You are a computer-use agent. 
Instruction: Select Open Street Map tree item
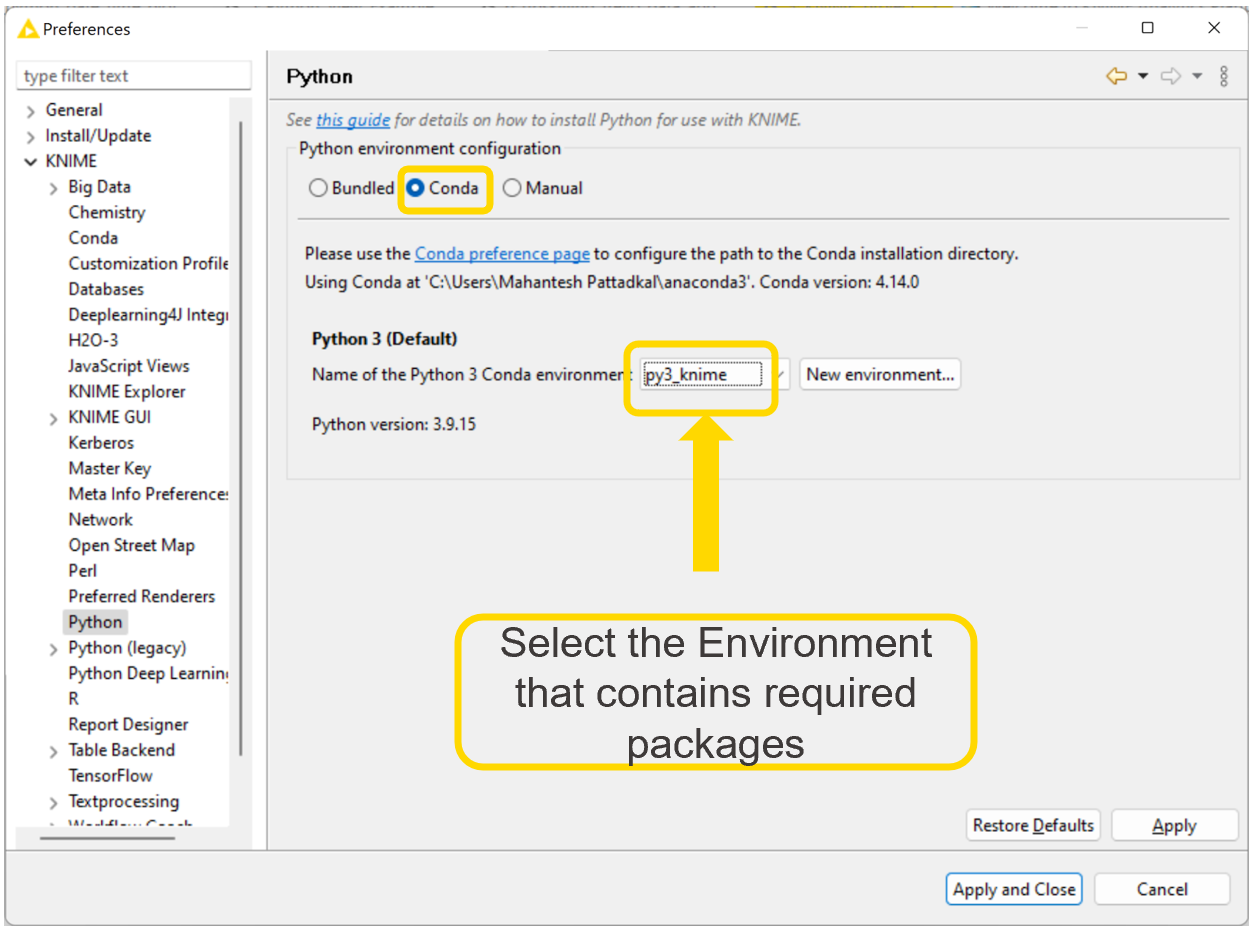tap(131, 545)
